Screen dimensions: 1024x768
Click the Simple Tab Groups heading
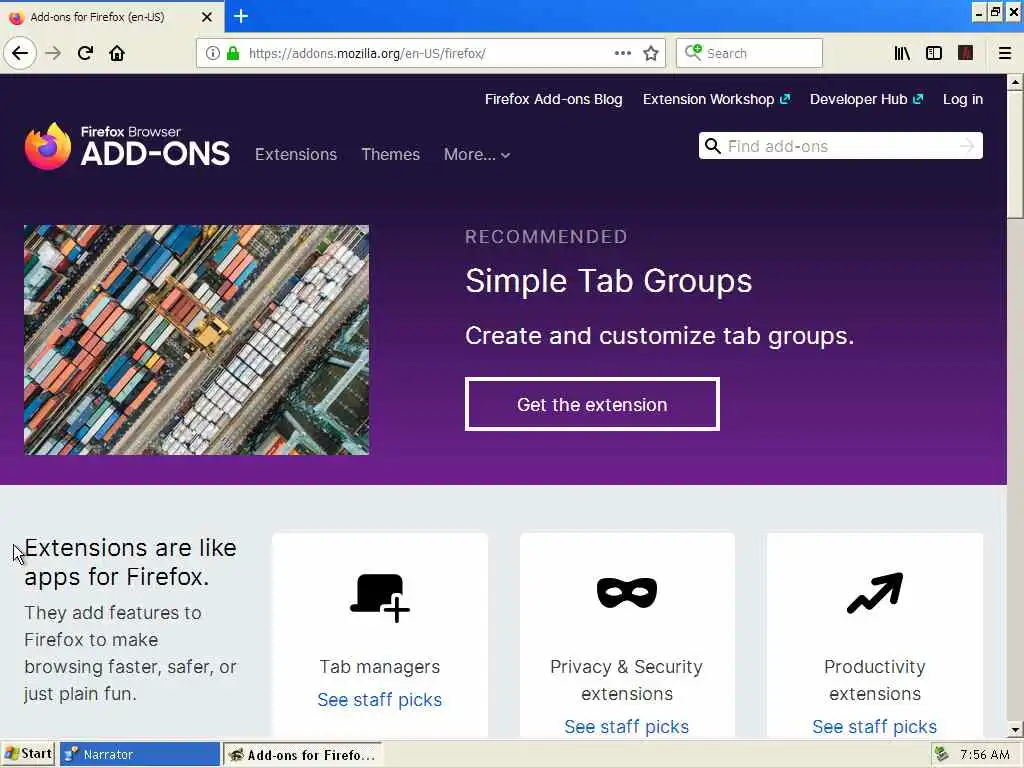coord(609,281)
